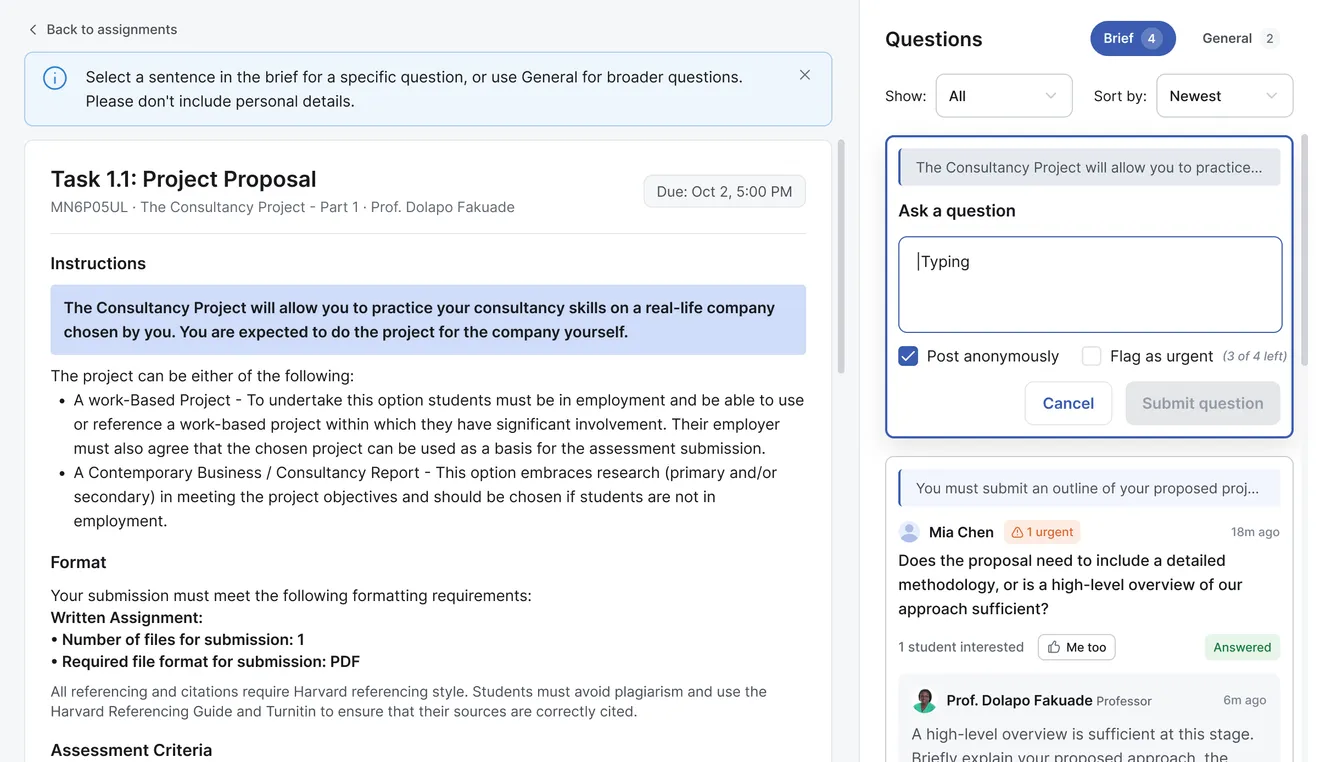The width and height of the screenshot is (1320, 762).
Task: Click the highlighted Consultancy Project sentence
Action: tap(428, 320)
